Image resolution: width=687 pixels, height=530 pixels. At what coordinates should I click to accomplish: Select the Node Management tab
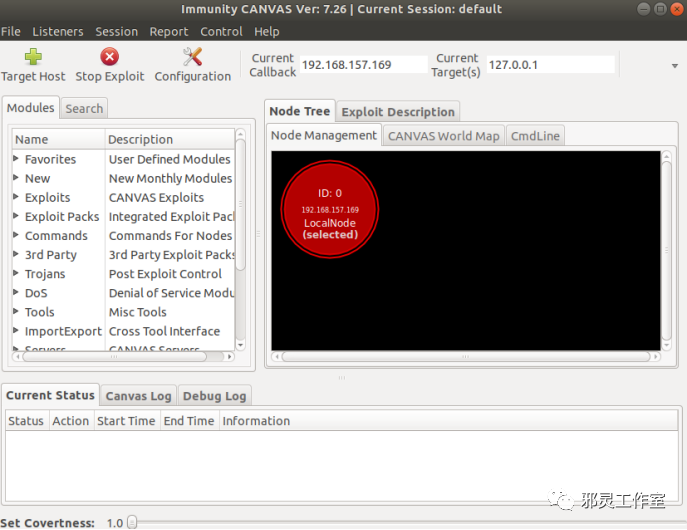click(x=324, y=135)
